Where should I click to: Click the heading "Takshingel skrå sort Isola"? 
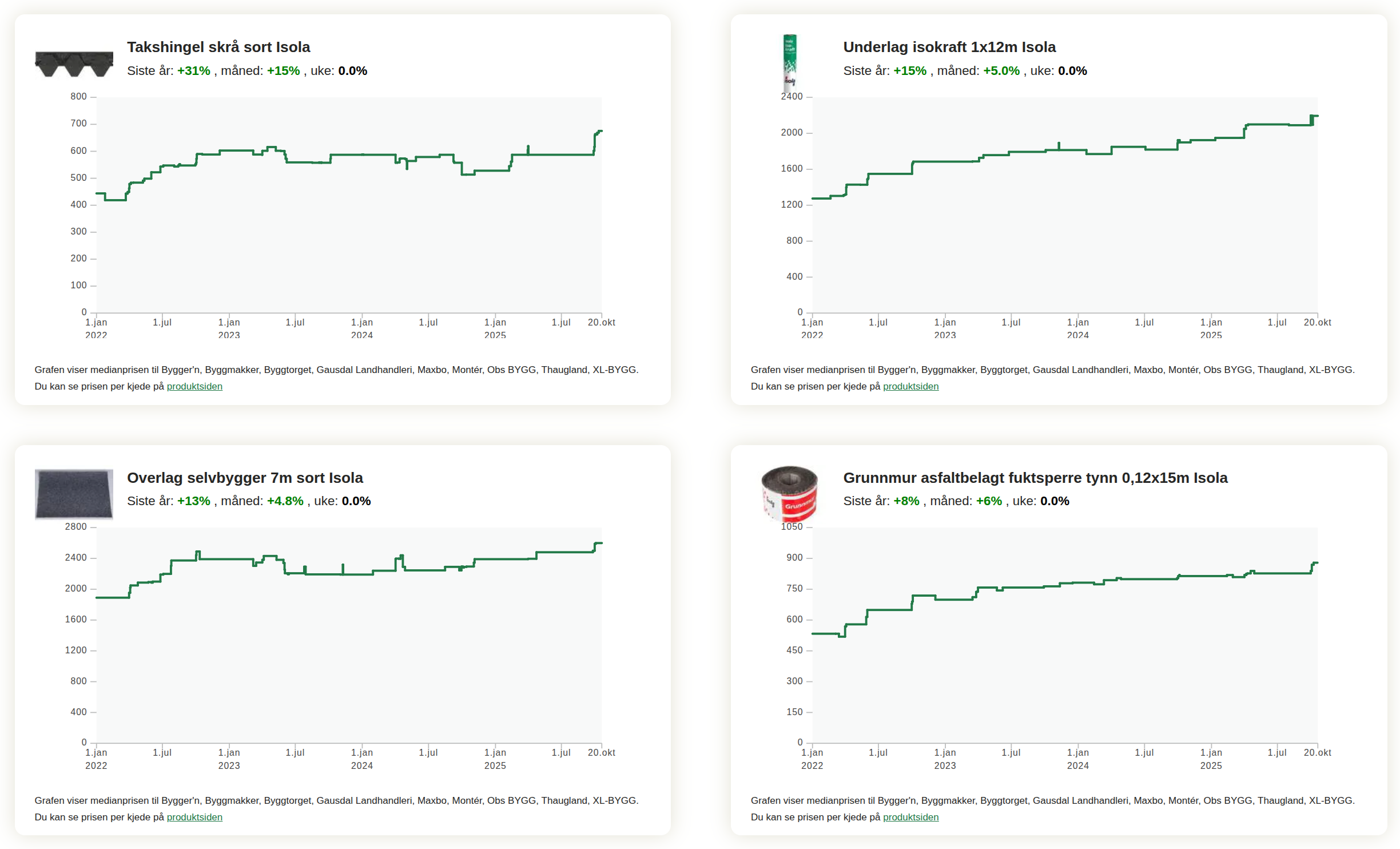218,47
